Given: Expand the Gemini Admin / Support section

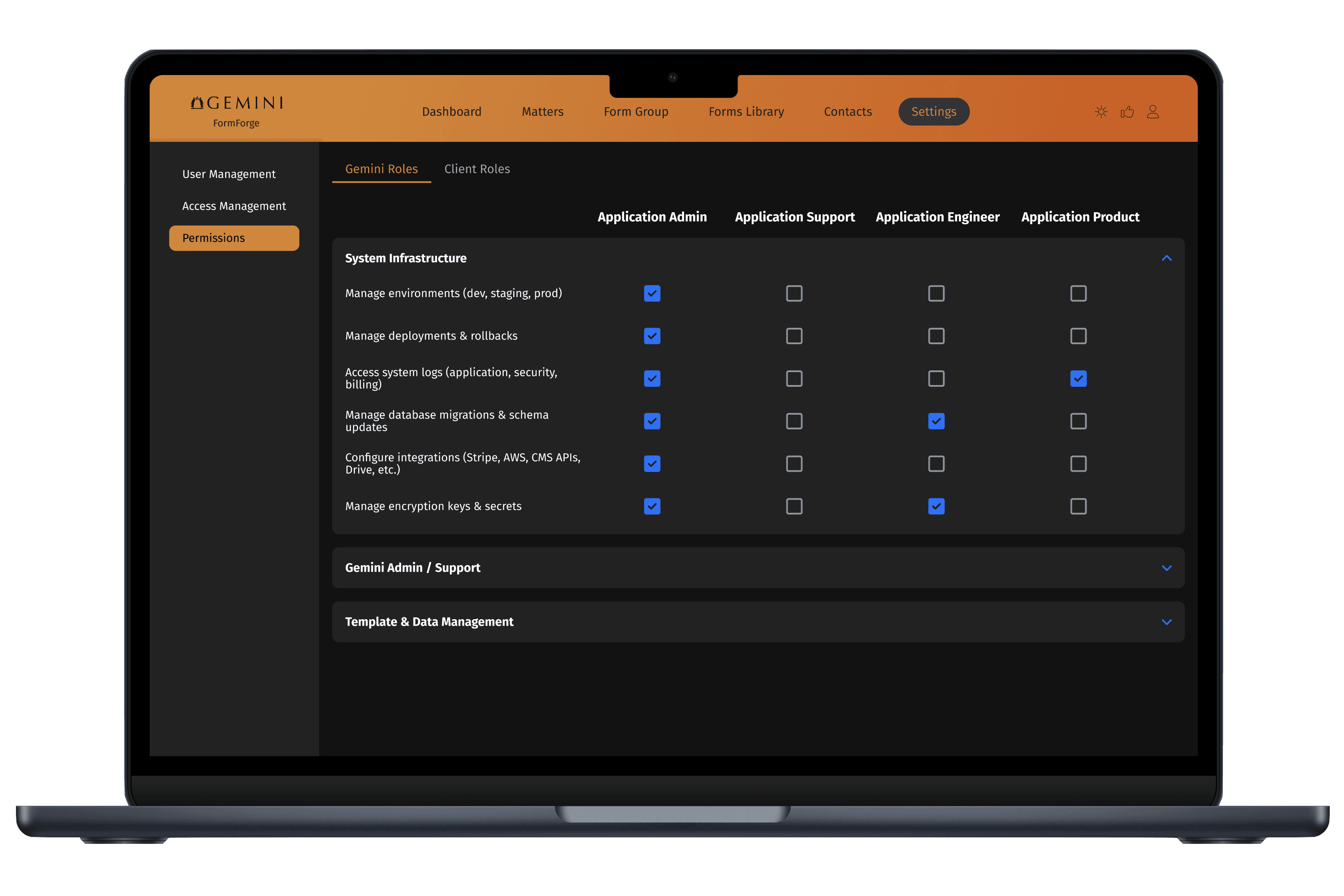Looking at the screenshot, I should click(x=1166, y=568).
